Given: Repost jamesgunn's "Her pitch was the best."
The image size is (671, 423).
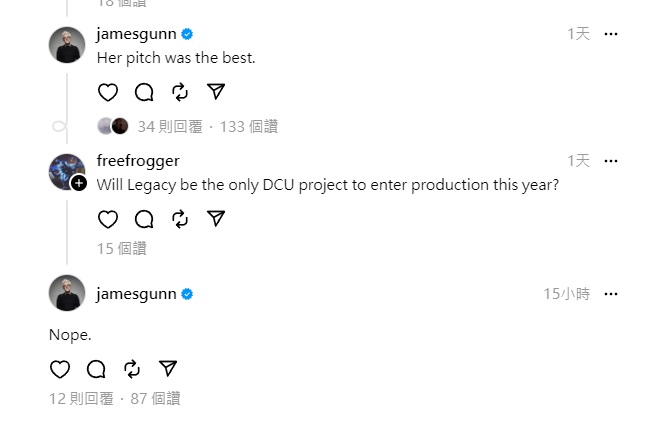Looking at the screenshot, I should 180,92.
